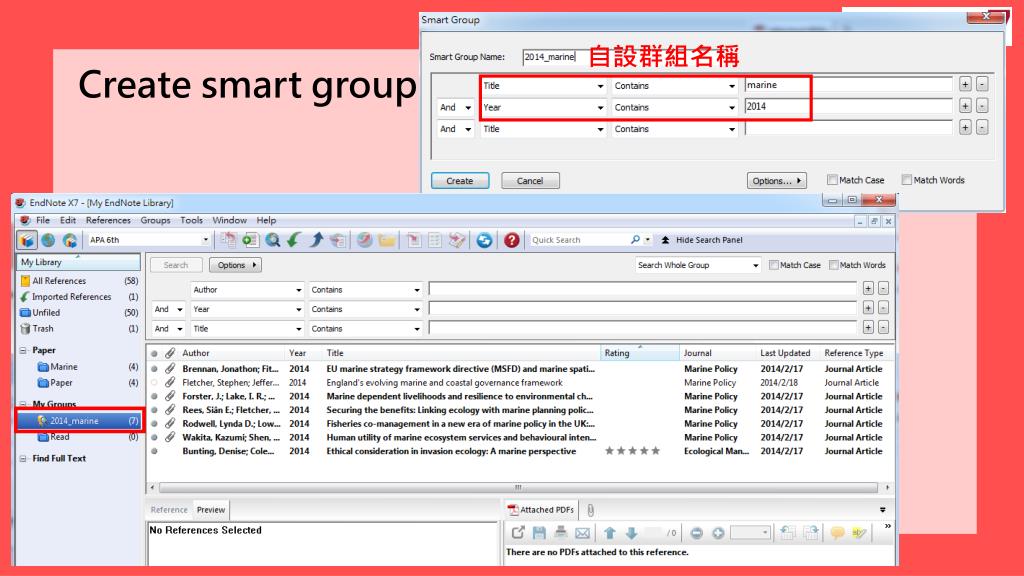This screenshot has width=1024, height=576.
Task: Click the Quick Search magnifier icon
Action: (x=635, y=240)
